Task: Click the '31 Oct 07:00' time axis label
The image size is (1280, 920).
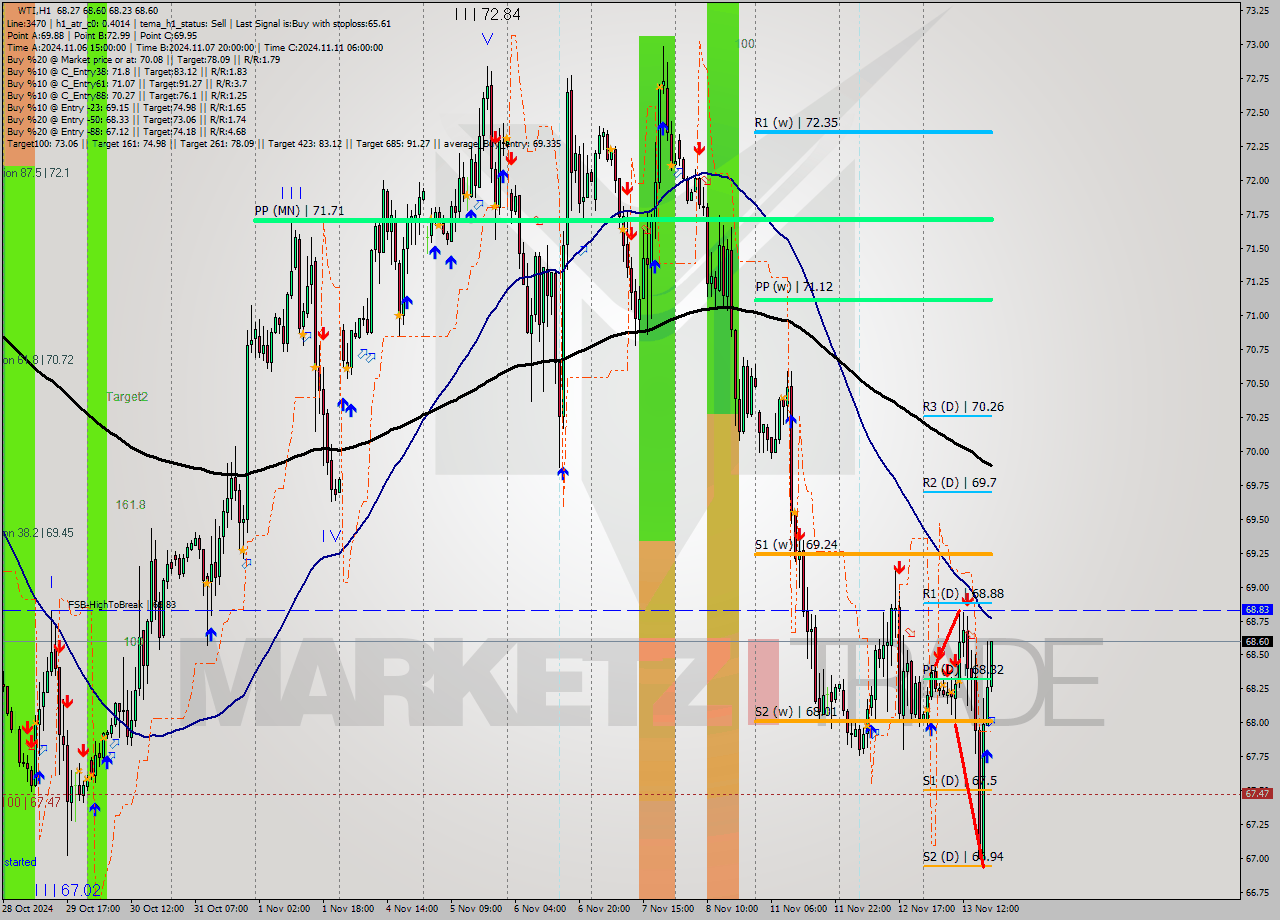Action: point(221,909)
